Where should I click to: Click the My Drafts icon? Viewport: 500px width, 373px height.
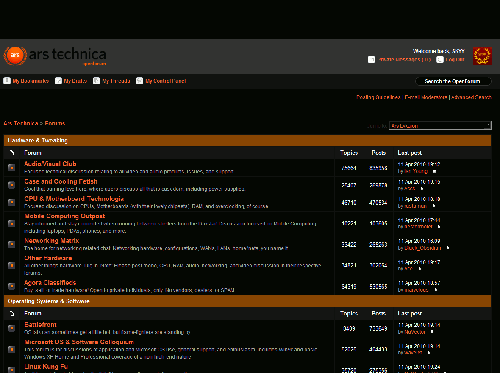pos(58,81)
